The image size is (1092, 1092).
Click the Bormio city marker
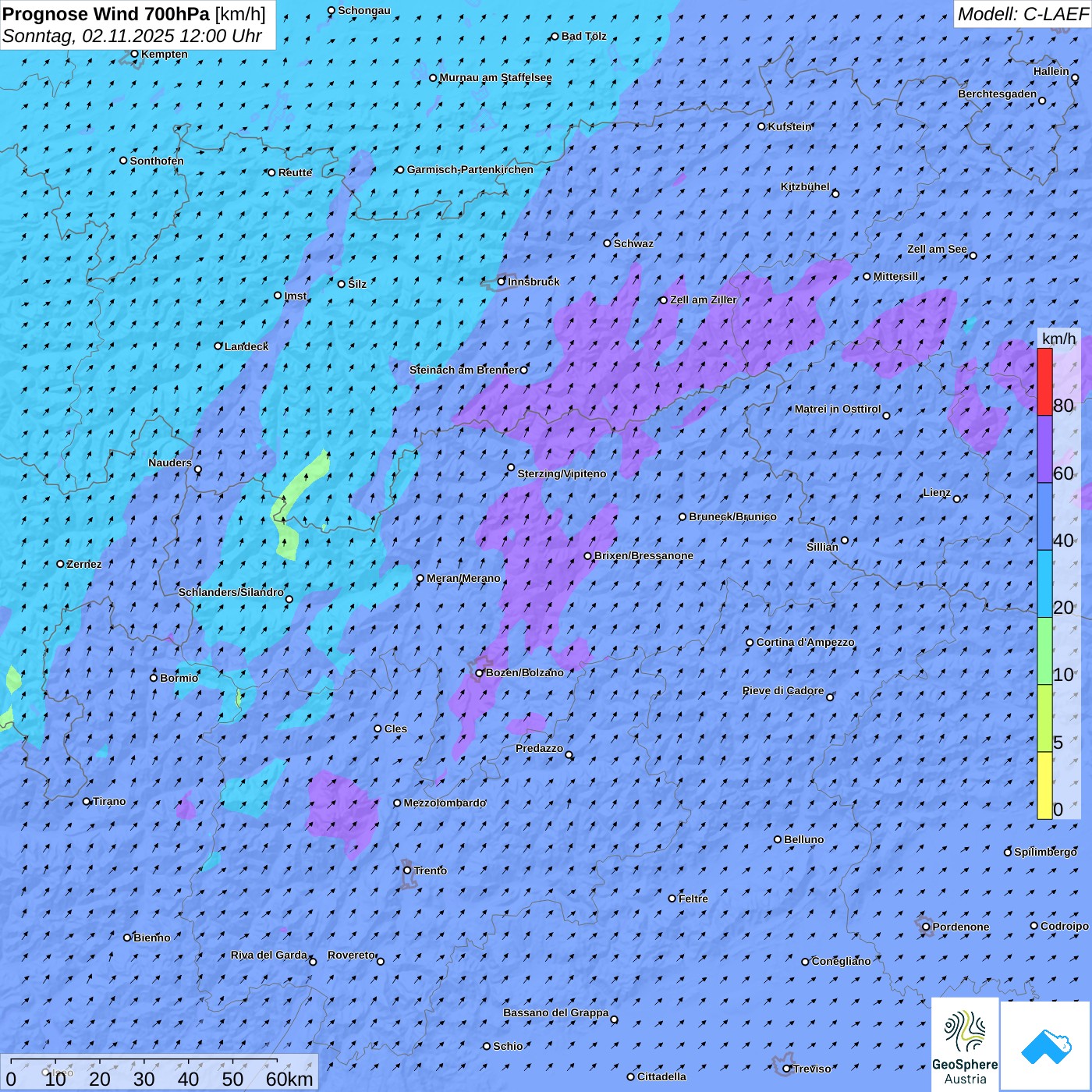coord(154,678)
